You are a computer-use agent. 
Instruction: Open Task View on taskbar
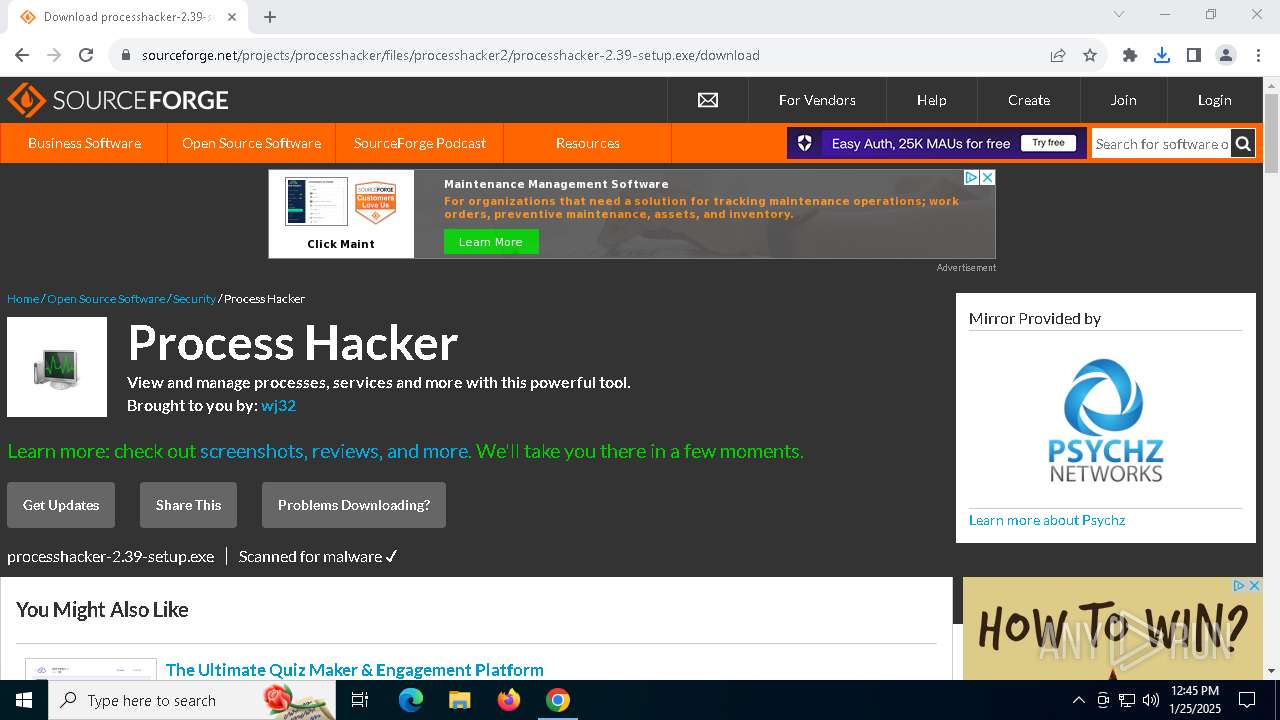tap(360, 700)
